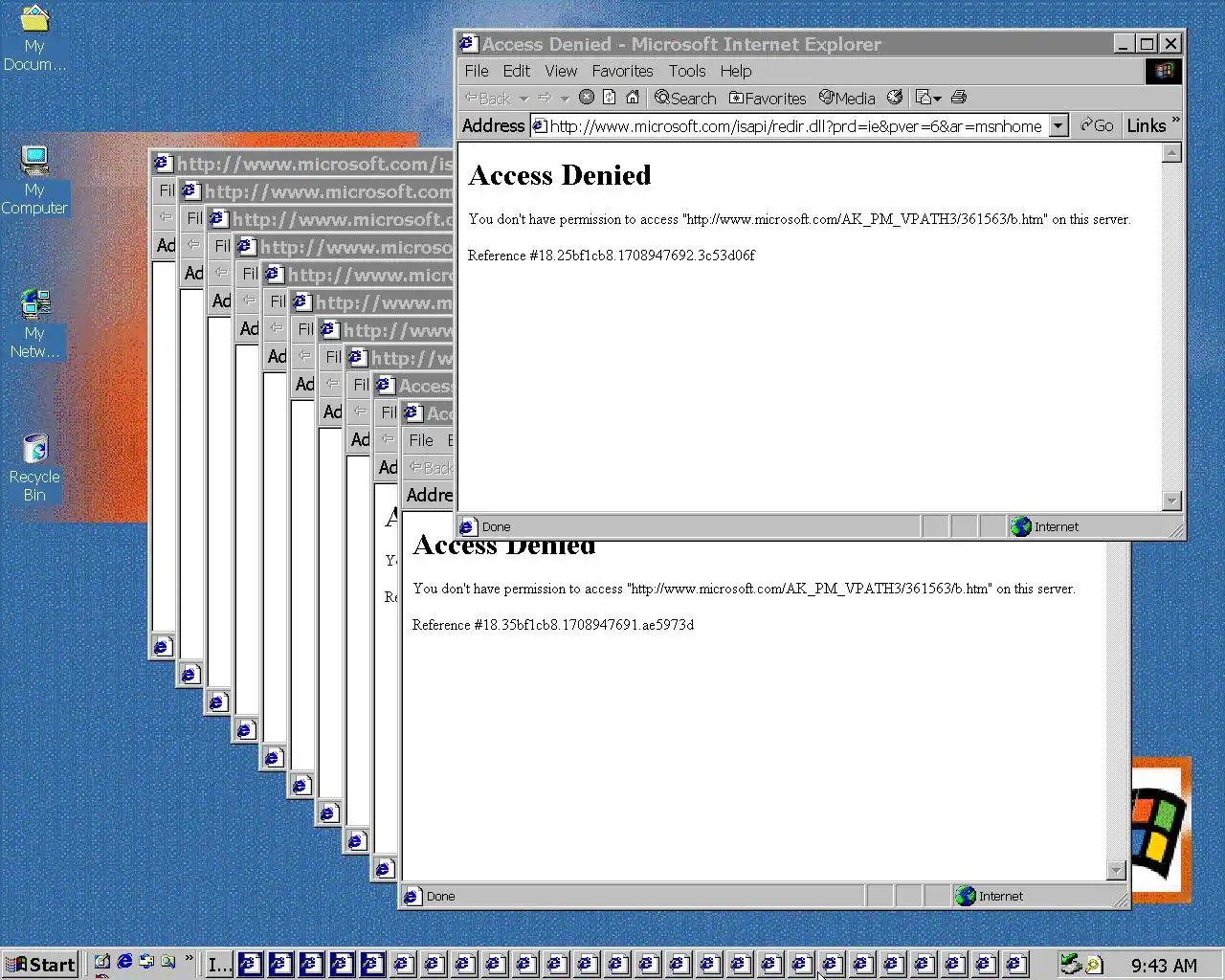Click the Print icon in the IE toolbar

(959, 98)
